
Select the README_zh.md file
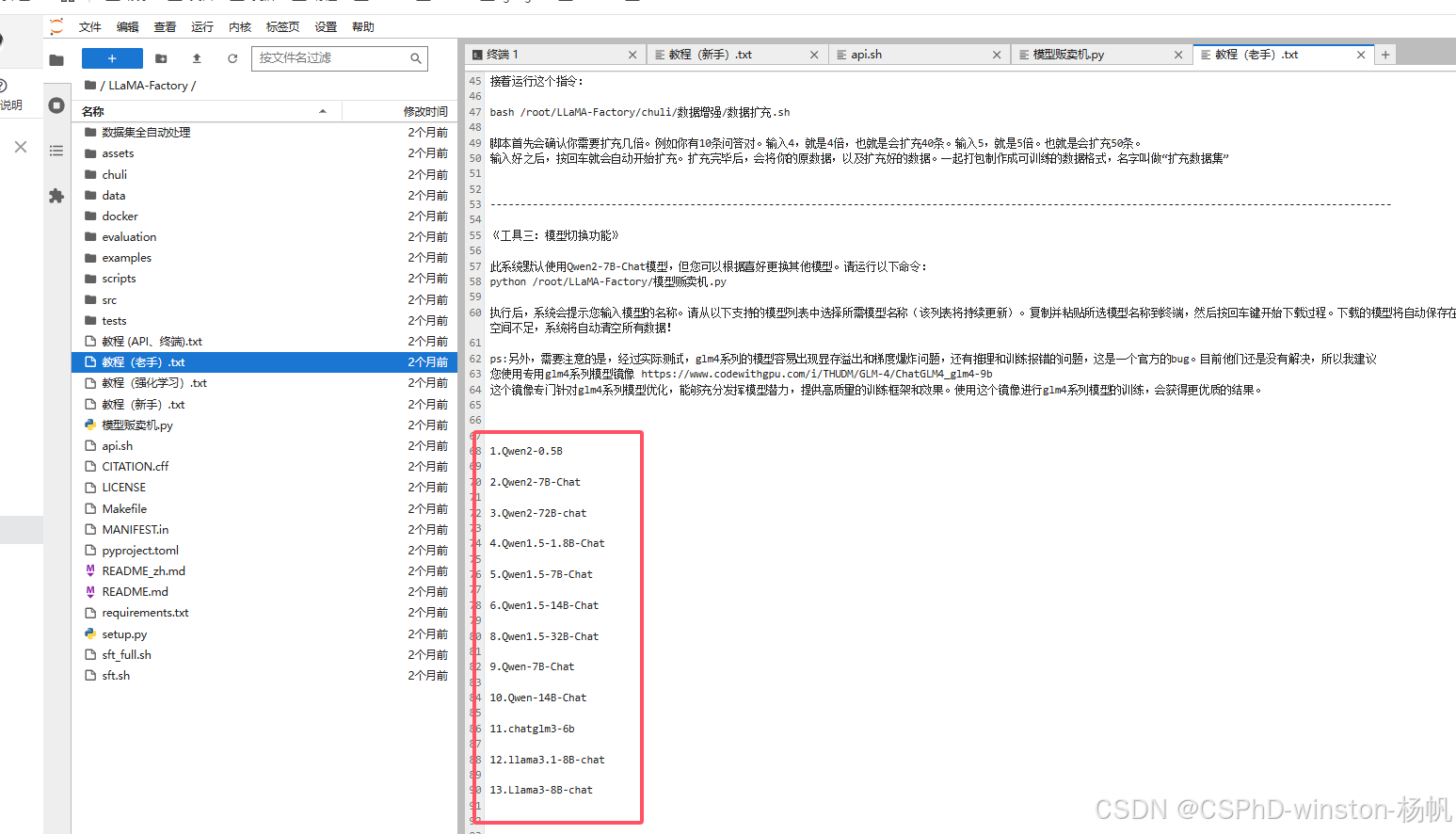point(264,571)
